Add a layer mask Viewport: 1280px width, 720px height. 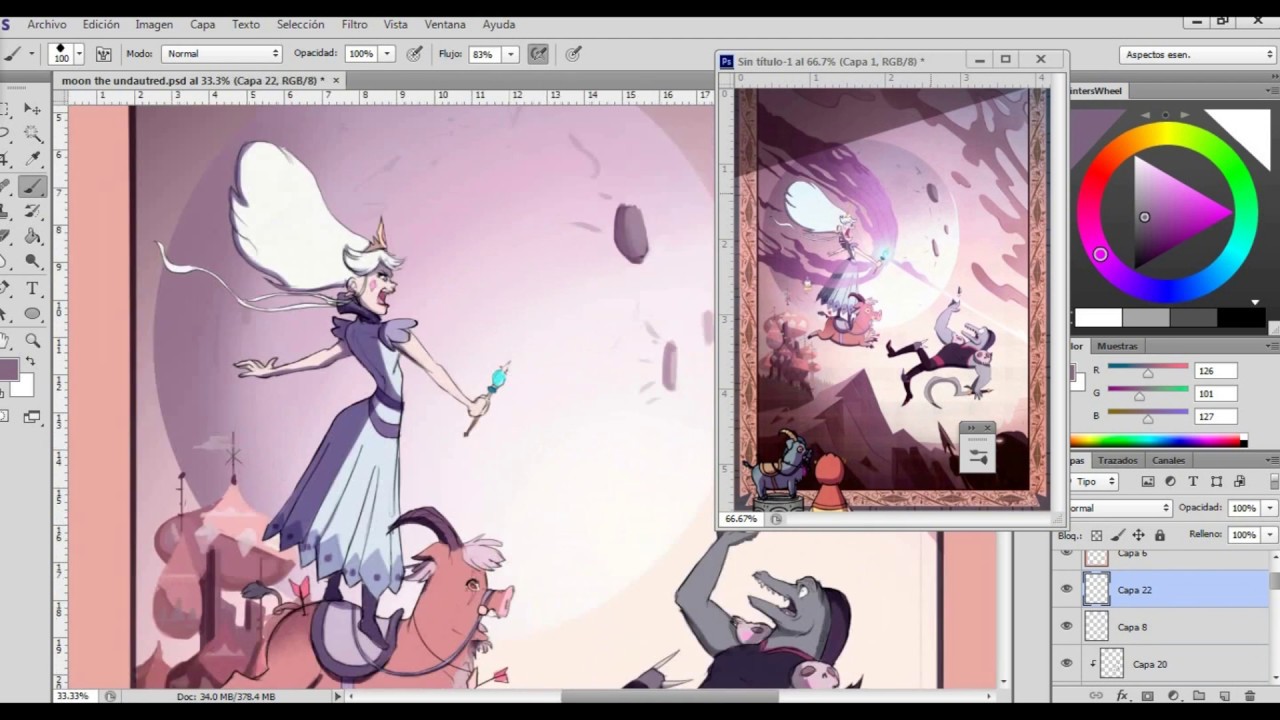tap(1148, 695)
